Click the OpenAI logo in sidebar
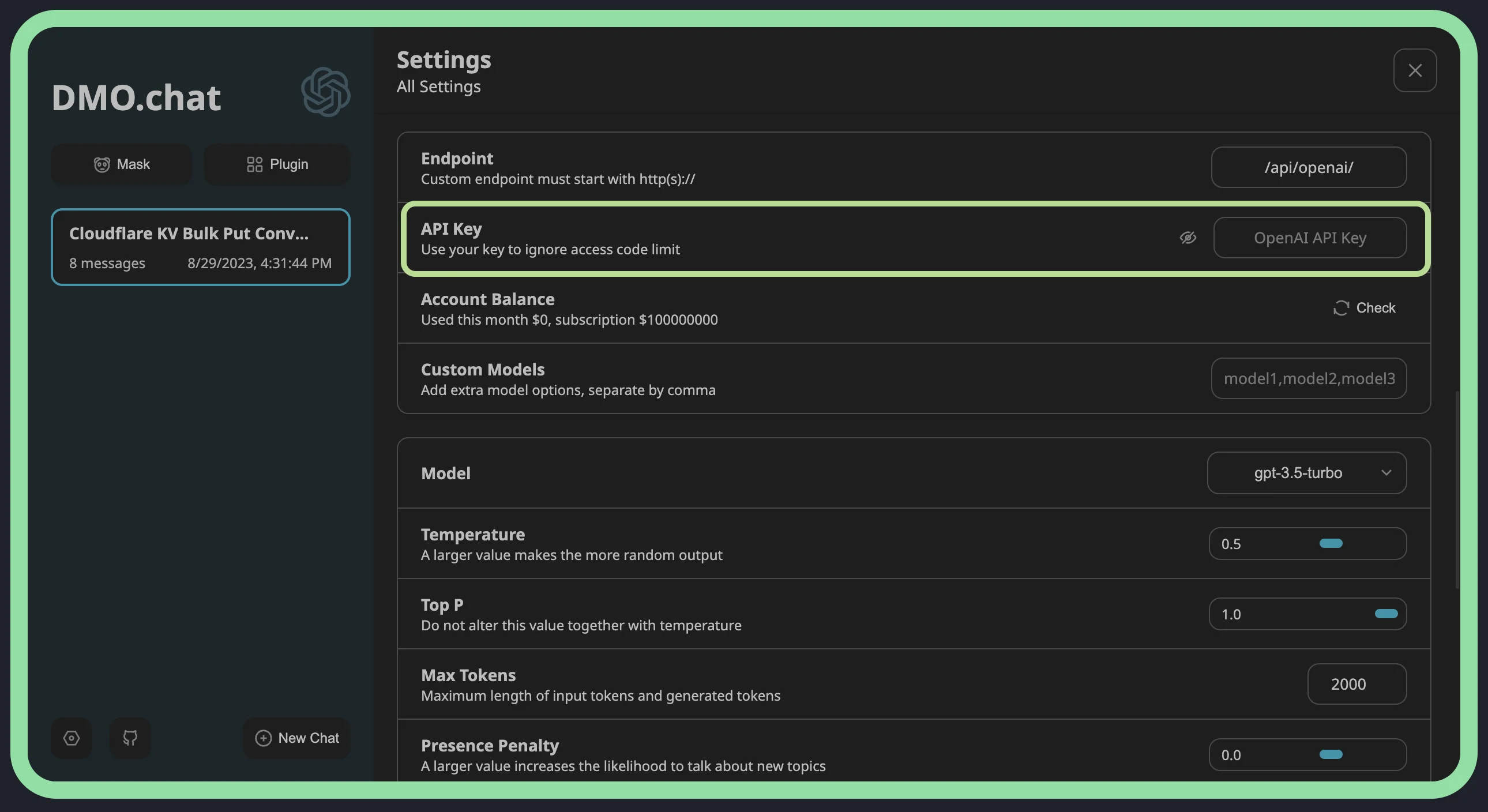Screen dimensions: 1488x812 pyautogui.click(x=325, y=92)
